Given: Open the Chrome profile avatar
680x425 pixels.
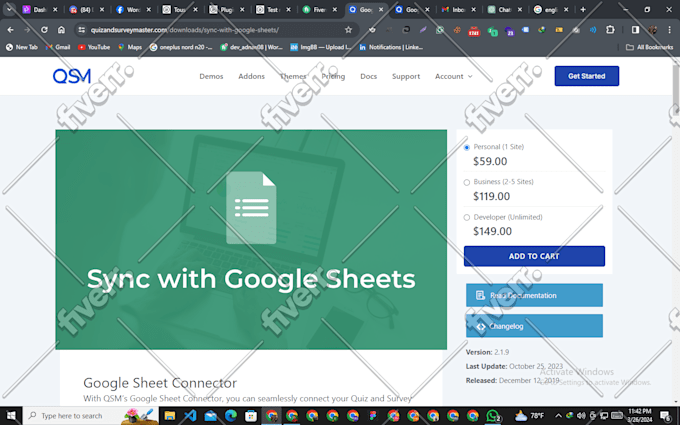Looking at the screenshot, I should coord(652,29).
